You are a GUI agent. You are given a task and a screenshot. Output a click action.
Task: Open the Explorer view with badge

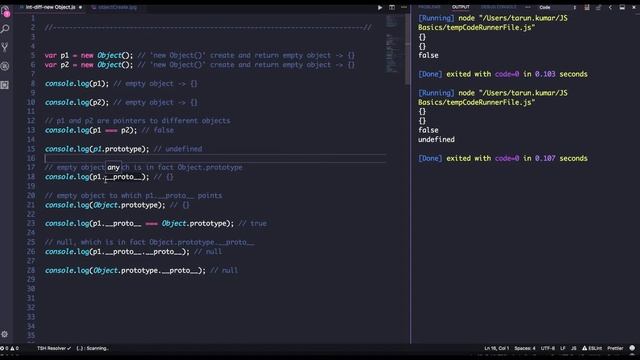pyautogui.click(x=5, y=11)
